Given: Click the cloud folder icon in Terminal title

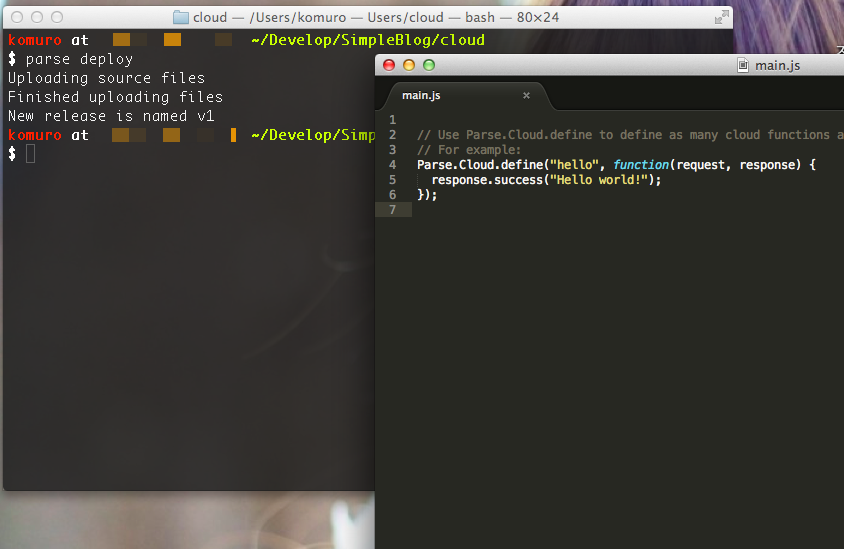Looking at the screenshot, I should 181,17.
